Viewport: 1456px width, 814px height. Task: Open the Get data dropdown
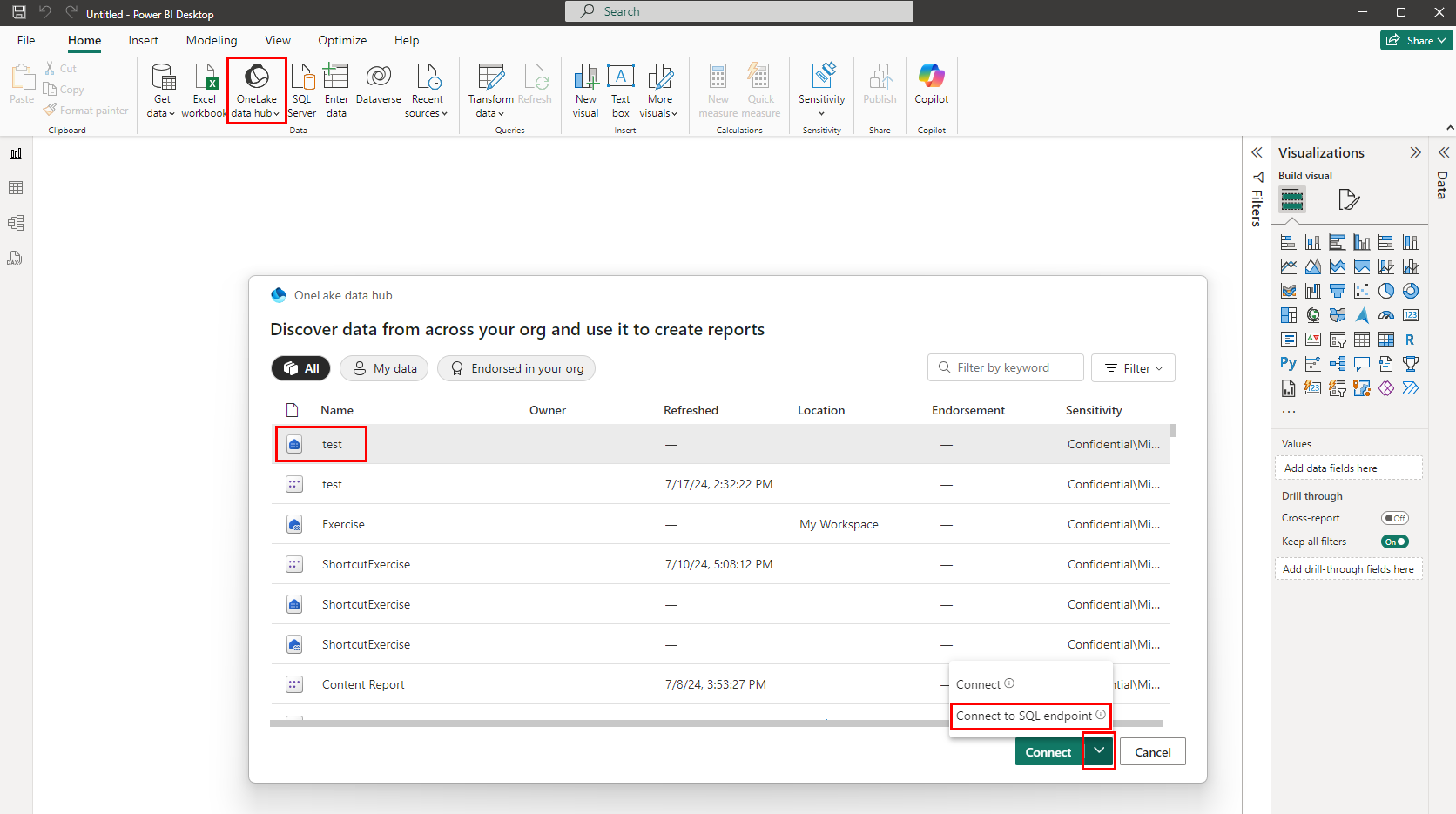point(161,90)
